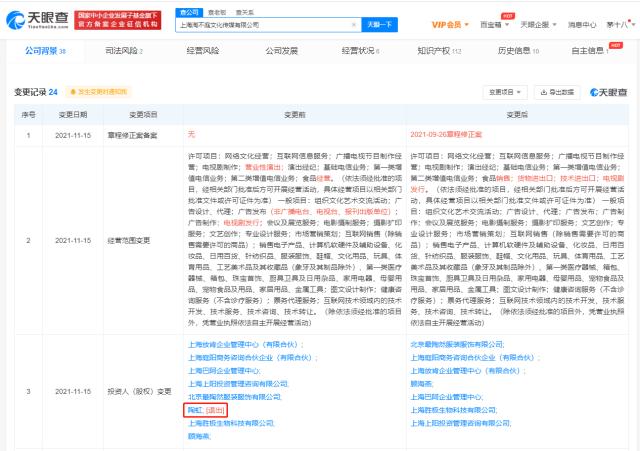The height and width of the screenshot is (451, 640).
Task: Open 北京最陶然服装服饰有限公司 in the 变更前 column
Action: [x=234, y=397]
